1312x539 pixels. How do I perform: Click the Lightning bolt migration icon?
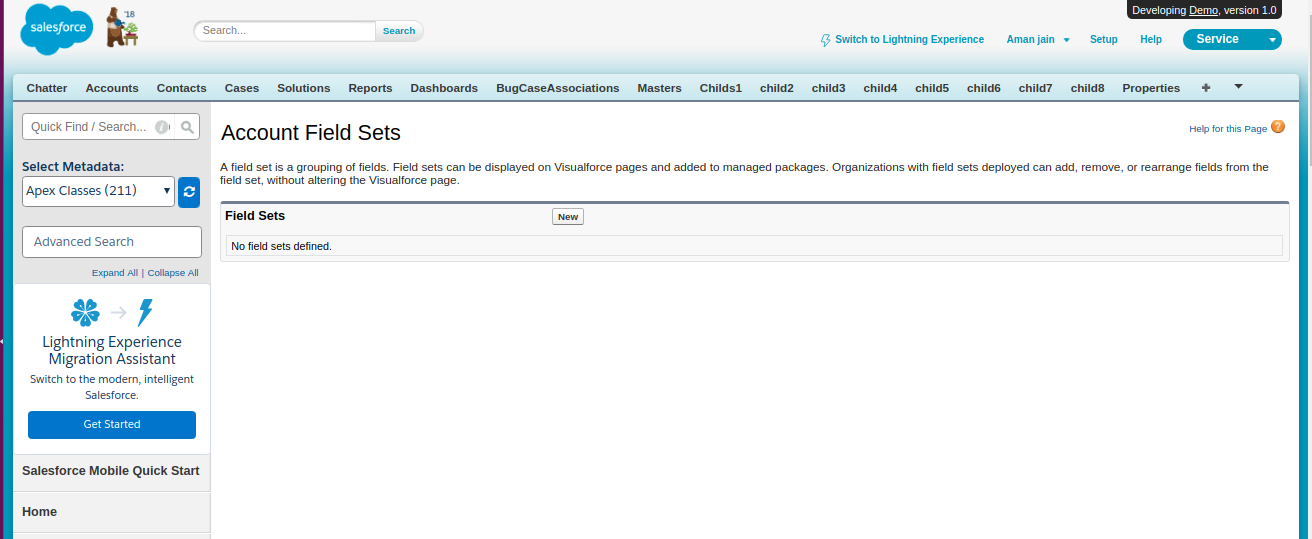click(x=146, y=313)
